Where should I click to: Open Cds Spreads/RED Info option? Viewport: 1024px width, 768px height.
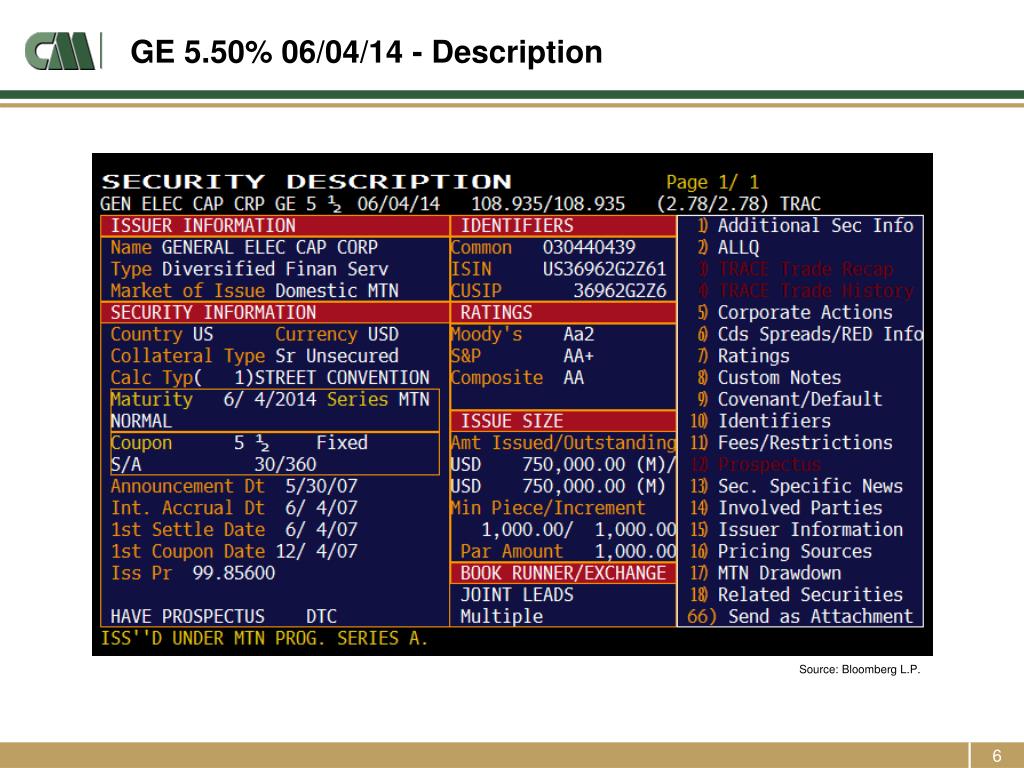coord(810,334)
